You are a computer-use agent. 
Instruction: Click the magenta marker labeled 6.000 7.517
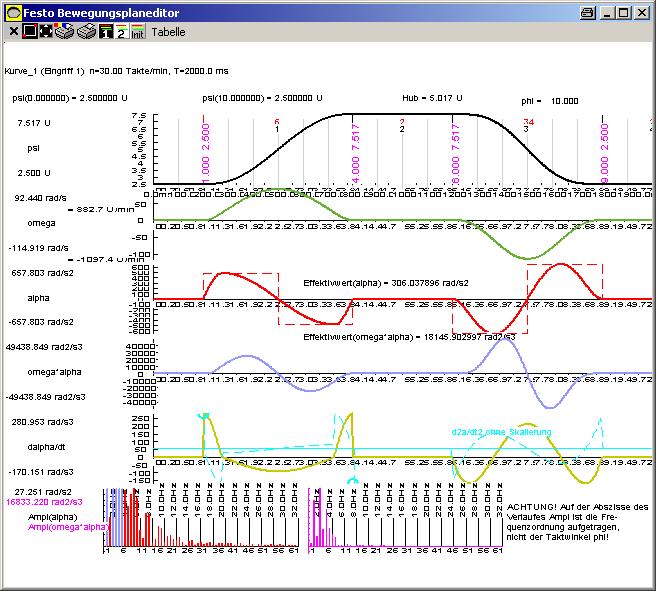coord(455,153)
